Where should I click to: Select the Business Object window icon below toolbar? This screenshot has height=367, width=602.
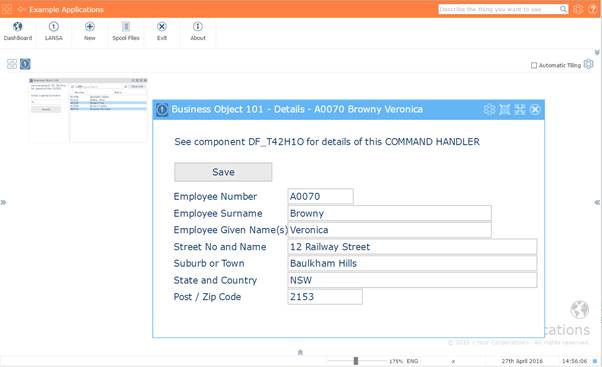(x=25, y=64)
